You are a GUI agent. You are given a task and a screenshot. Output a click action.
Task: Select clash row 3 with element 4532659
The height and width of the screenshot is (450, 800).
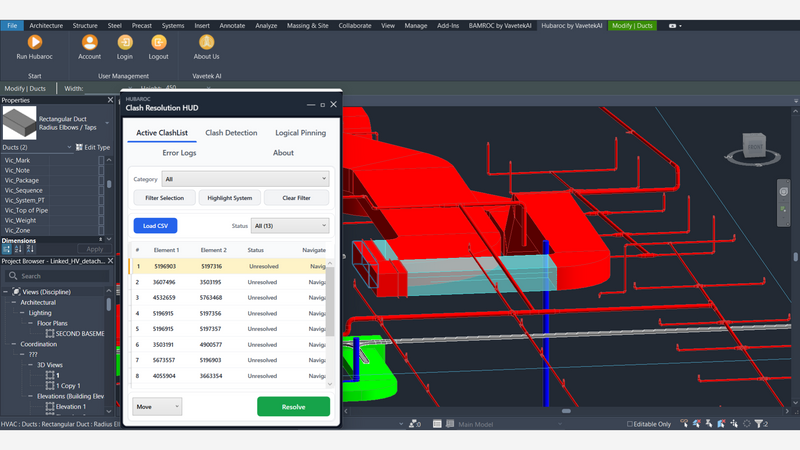[229, 297]
